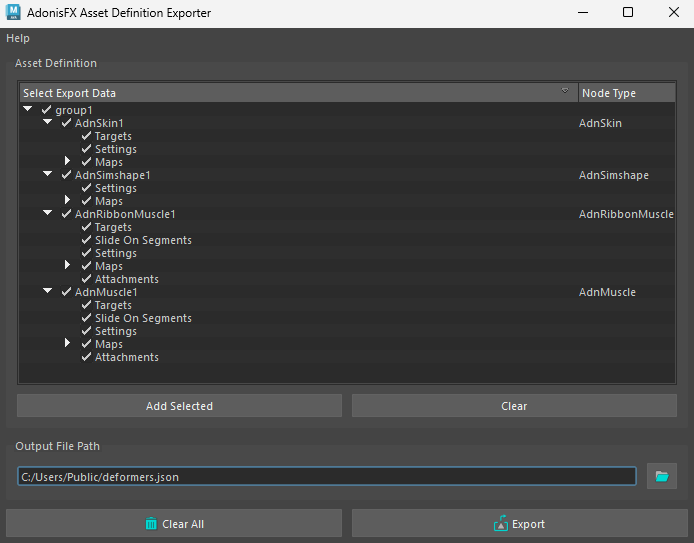694x543 pixels.
Task: Select the AdnRibbonMuscle node type cell
Action: click(x=626, y=214)
